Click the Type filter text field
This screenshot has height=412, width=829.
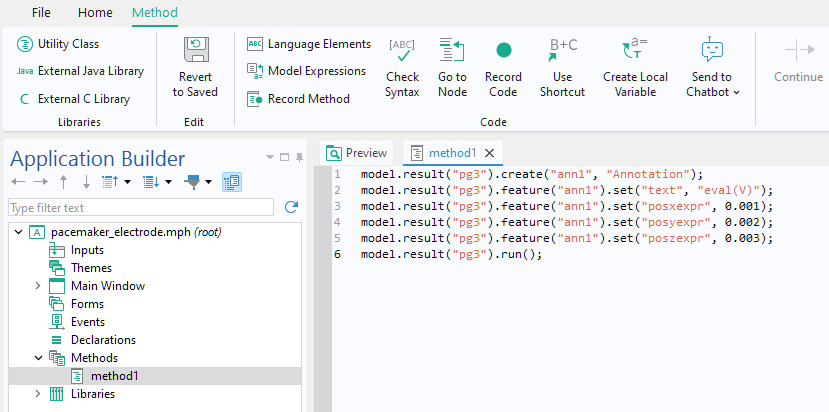[140, 207]
